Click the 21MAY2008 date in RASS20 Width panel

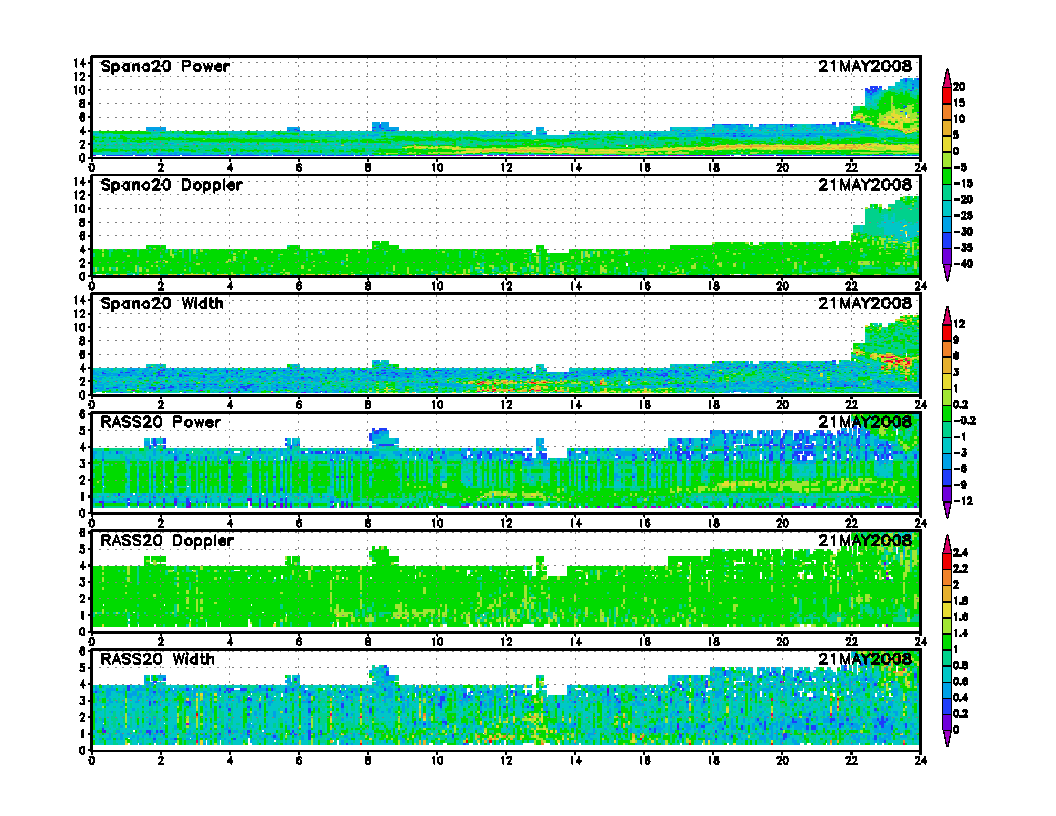pos(865,659)
